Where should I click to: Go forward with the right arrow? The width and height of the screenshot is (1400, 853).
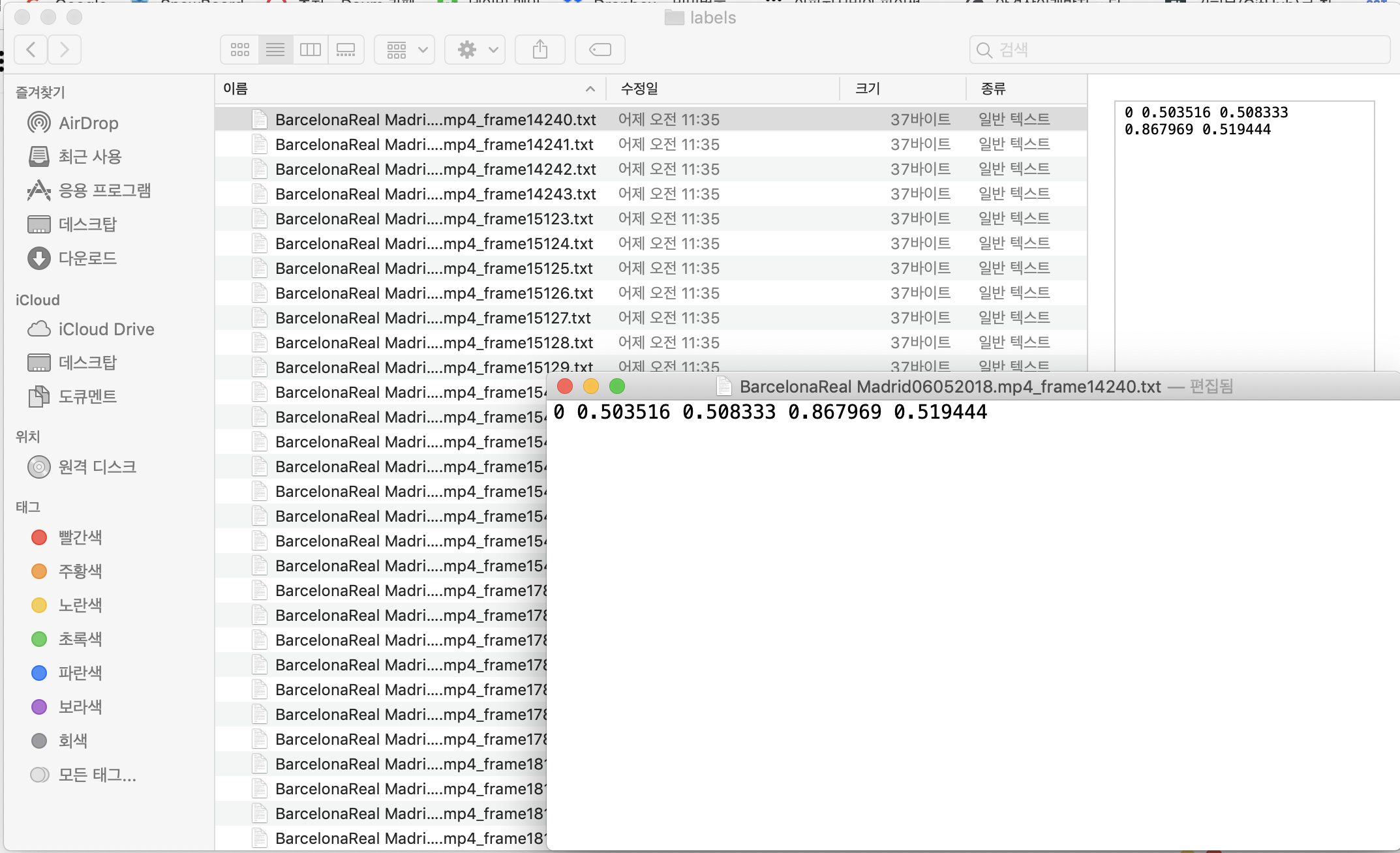click(64, 50)
